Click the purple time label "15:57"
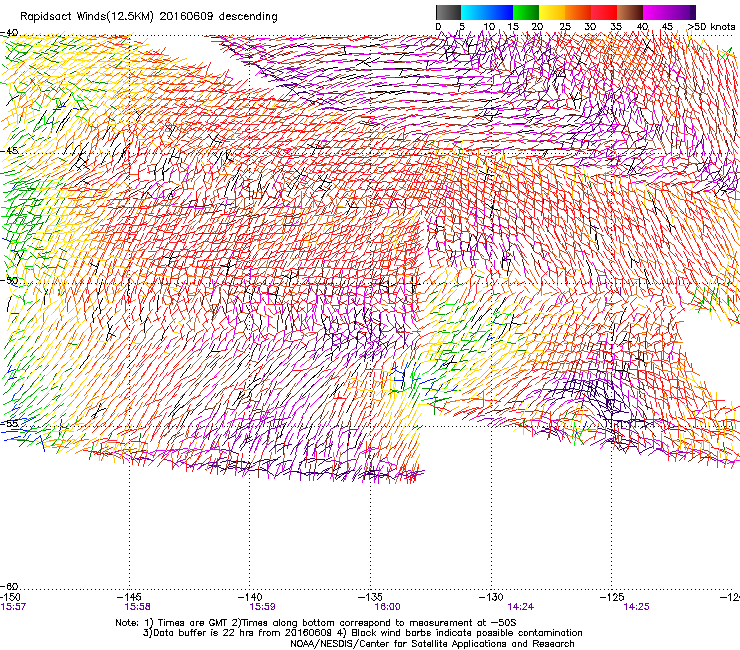The image size is (740, 650). [x=13, y=607]
